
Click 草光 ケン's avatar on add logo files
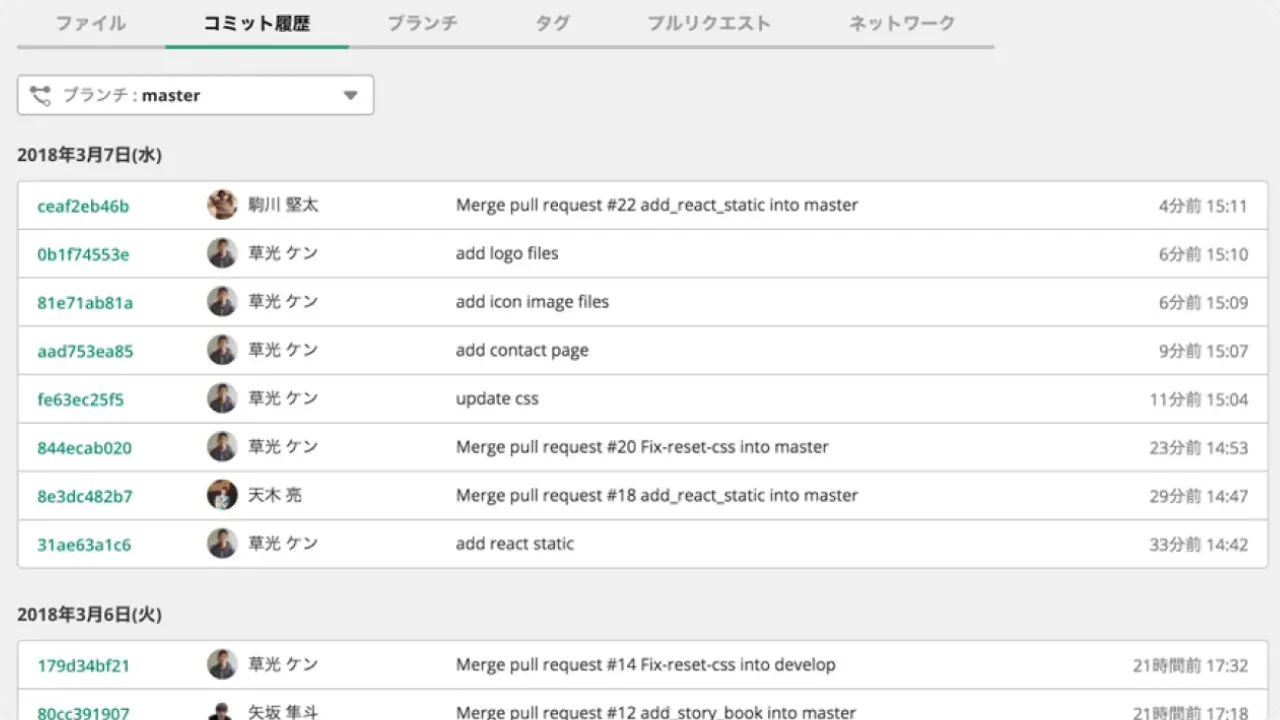point(222,252)
